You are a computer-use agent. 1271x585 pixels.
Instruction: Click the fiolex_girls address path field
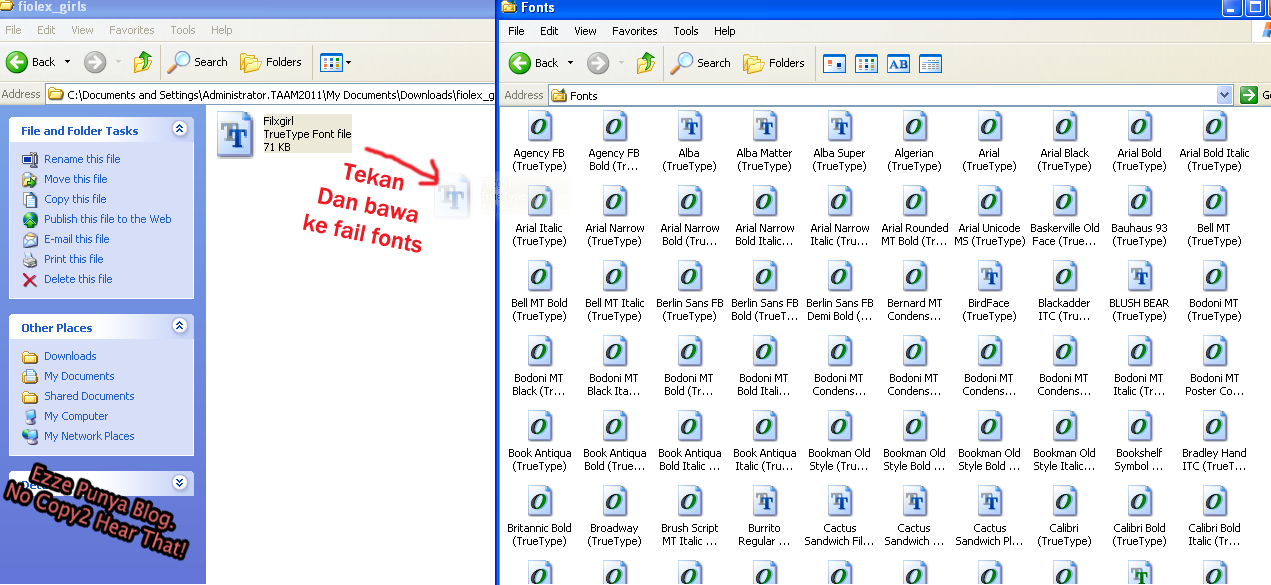(x=270, y=95)
